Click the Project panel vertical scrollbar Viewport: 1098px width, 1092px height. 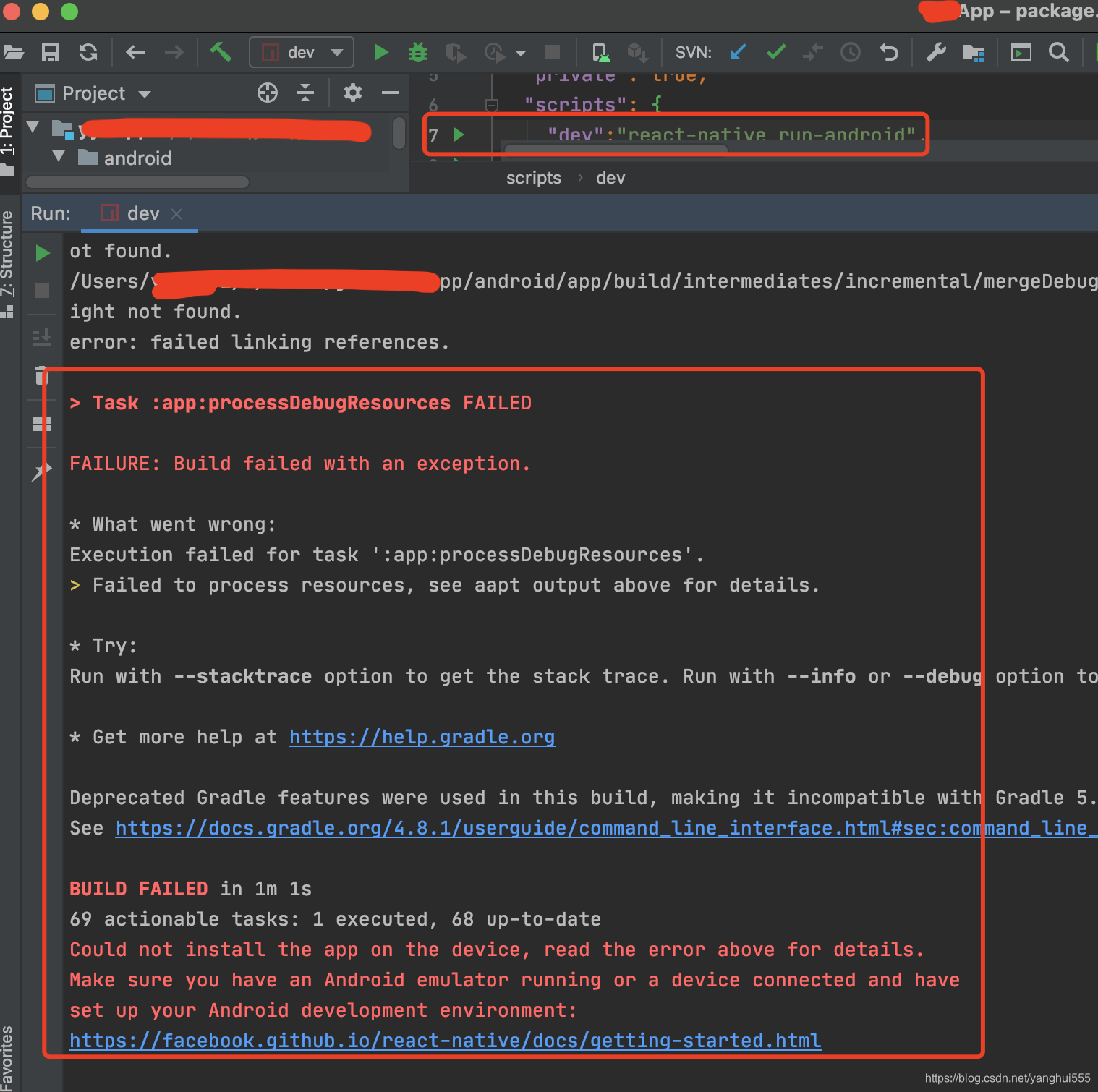pyautogui.click(x=399, y=133)
